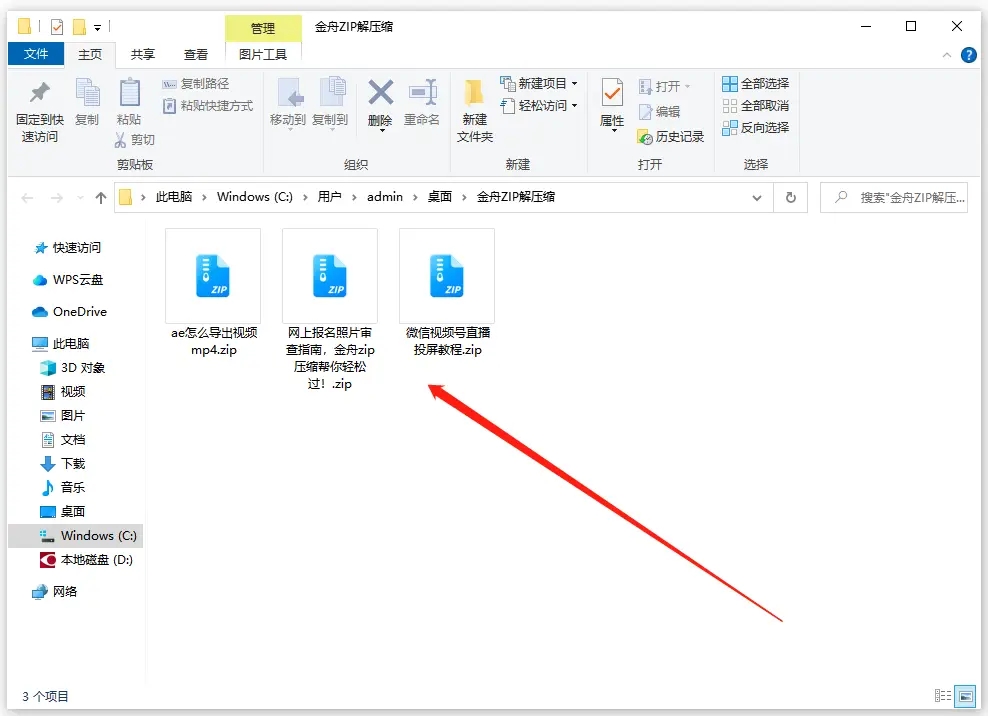Image resolution: width=988 pixels, height=716 pixels.
Task: Click the Copy ribbon icon
Action: click(88, 93)
